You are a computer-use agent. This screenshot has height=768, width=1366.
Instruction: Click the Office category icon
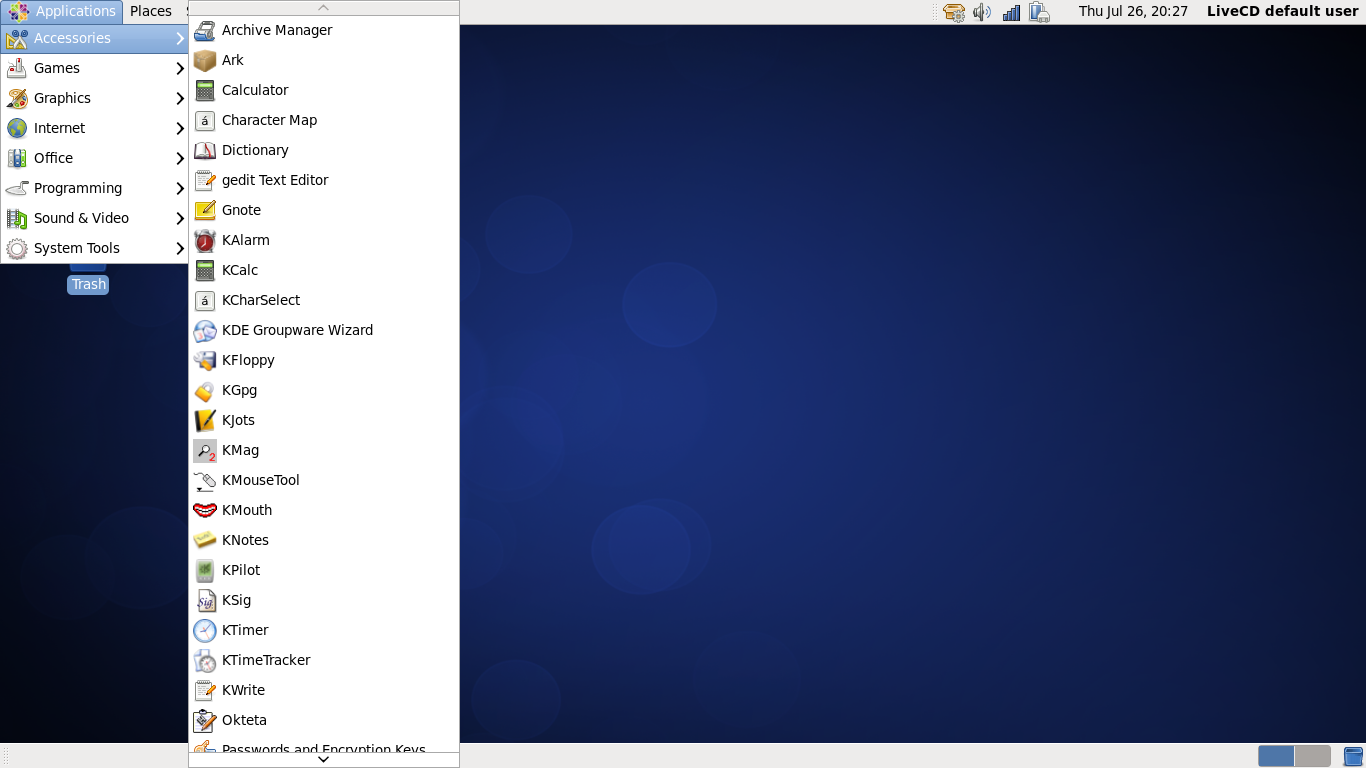17,158
